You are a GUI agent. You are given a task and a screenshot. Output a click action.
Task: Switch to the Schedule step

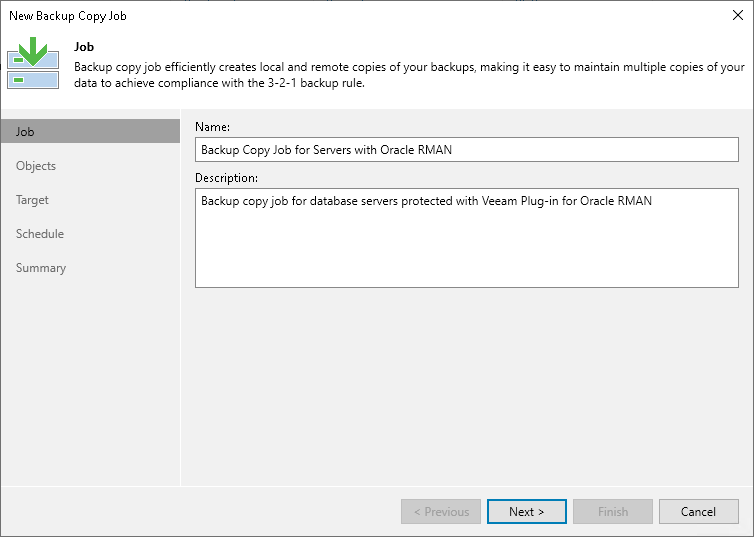(40, 234)
